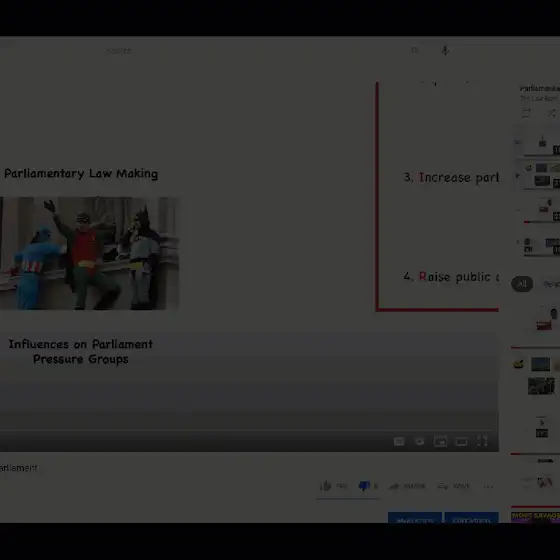The image size is (560, 560).
Task: Enter fullscreen from the video player
Action: click(482, 442)
